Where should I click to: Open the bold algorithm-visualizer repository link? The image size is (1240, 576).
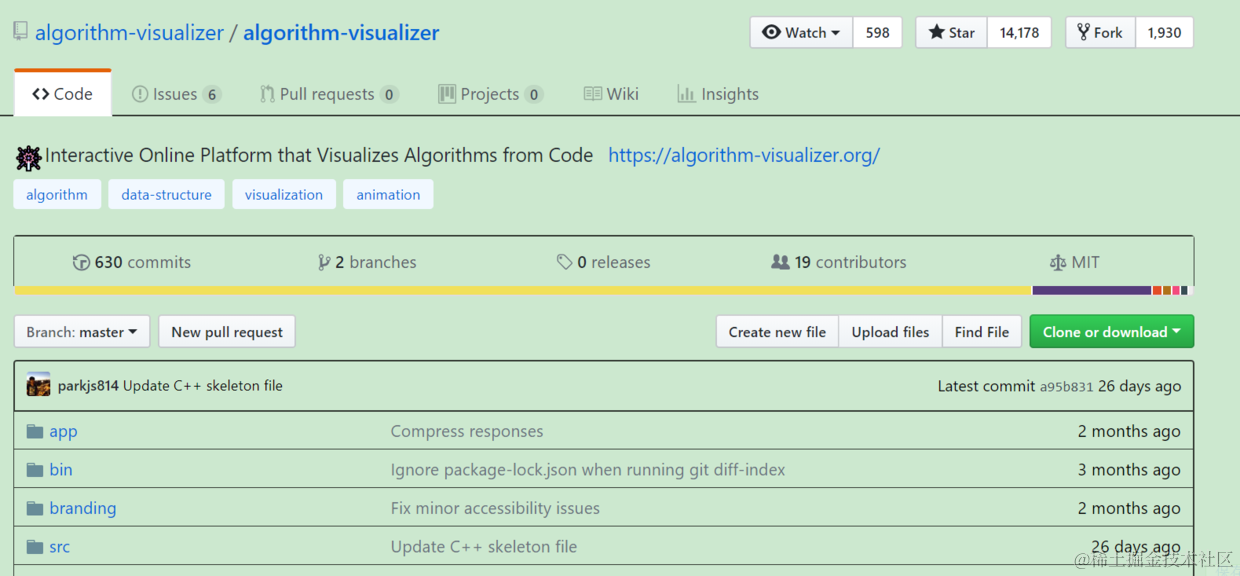coord(341,33)
